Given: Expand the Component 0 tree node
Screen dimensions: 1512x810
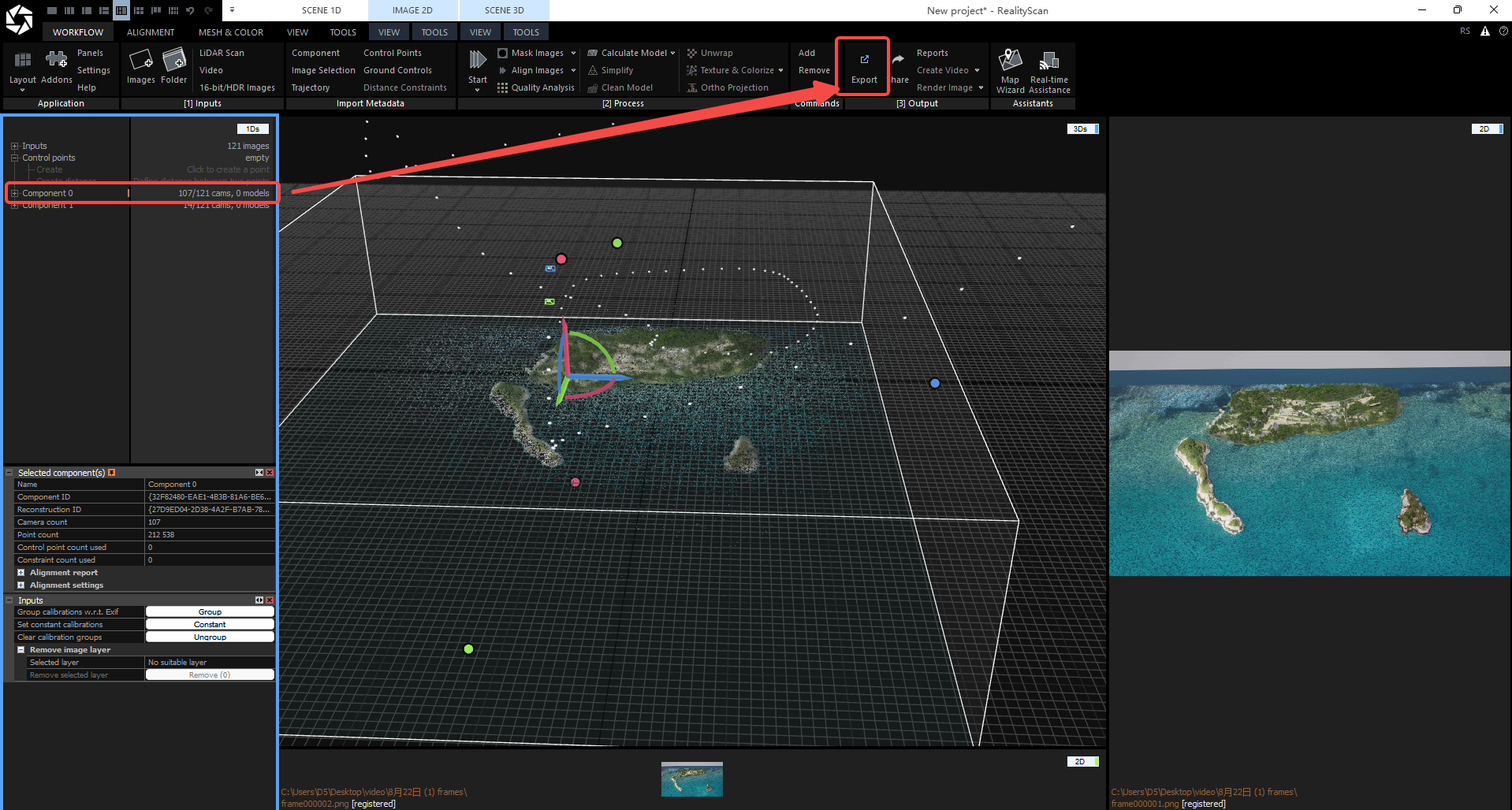Looking at the screenshot, I should coord(14,193).
